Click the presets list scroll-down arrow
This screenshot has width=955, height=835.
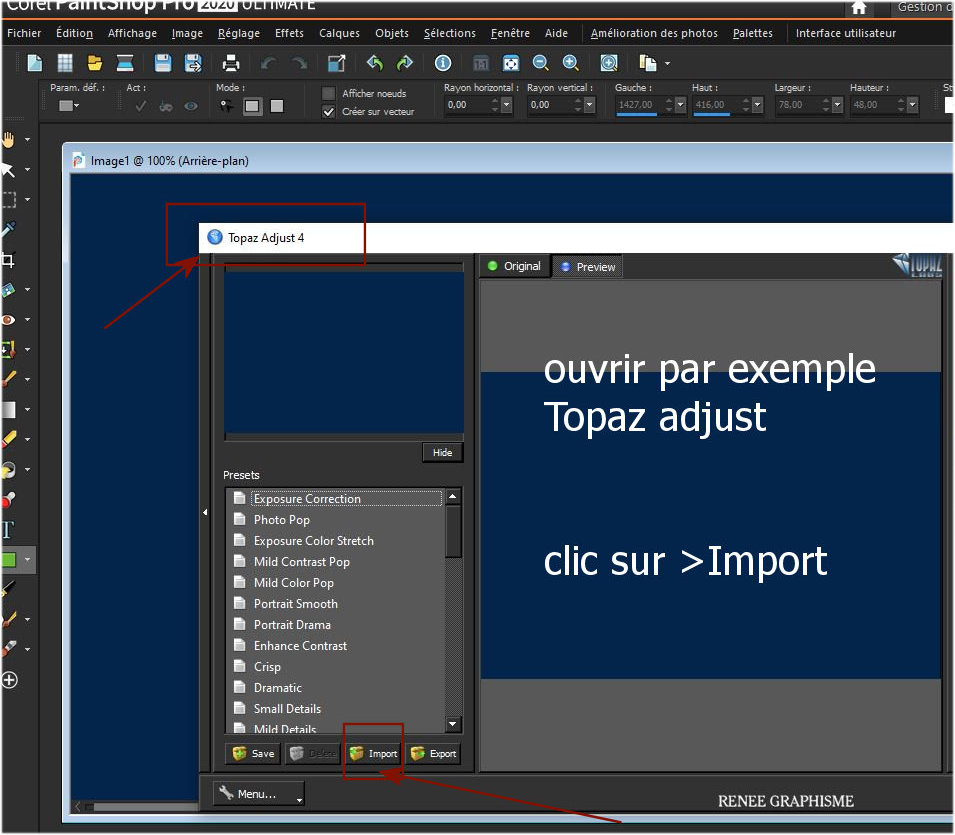(453, 724)
